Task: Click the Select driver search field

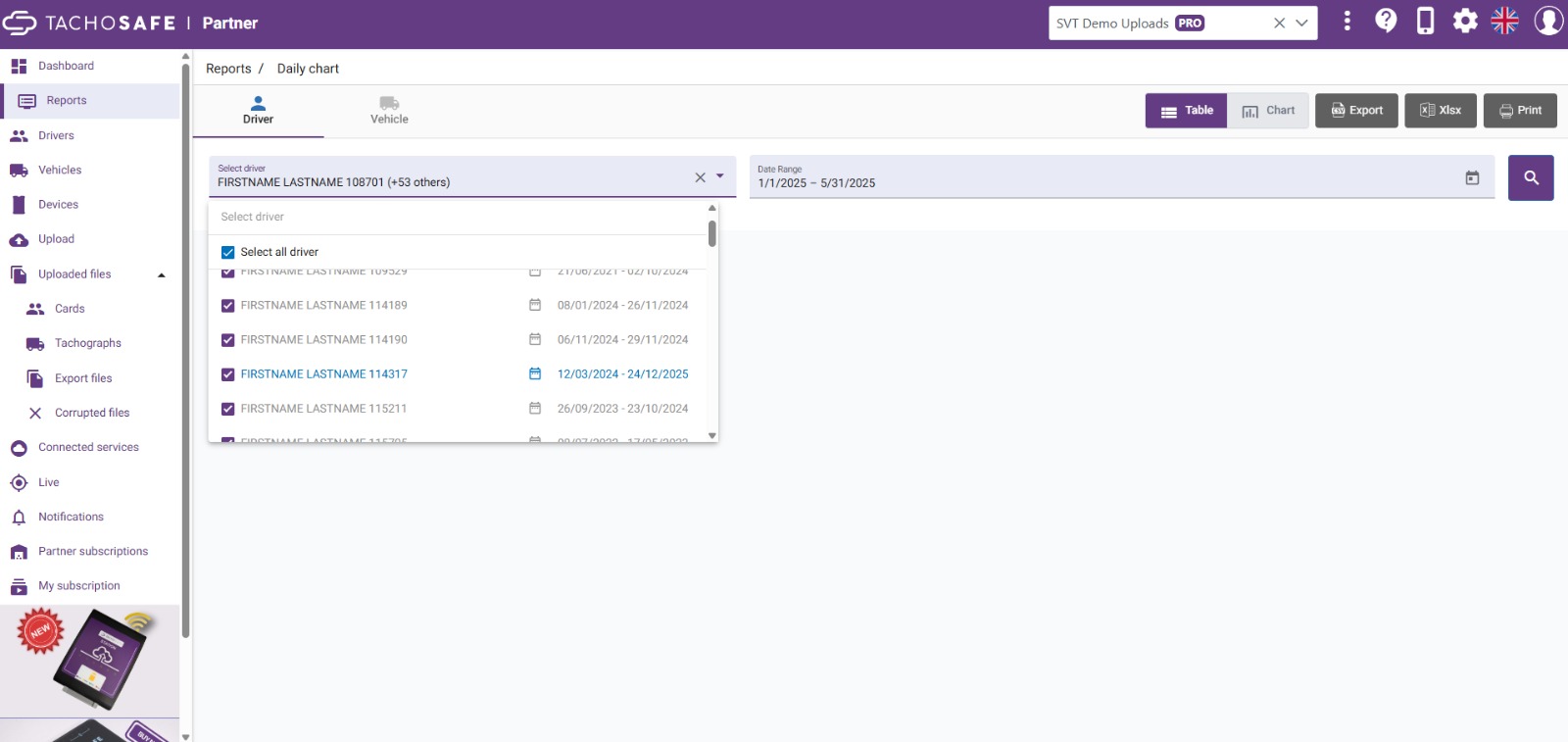Action: [459, 217]
